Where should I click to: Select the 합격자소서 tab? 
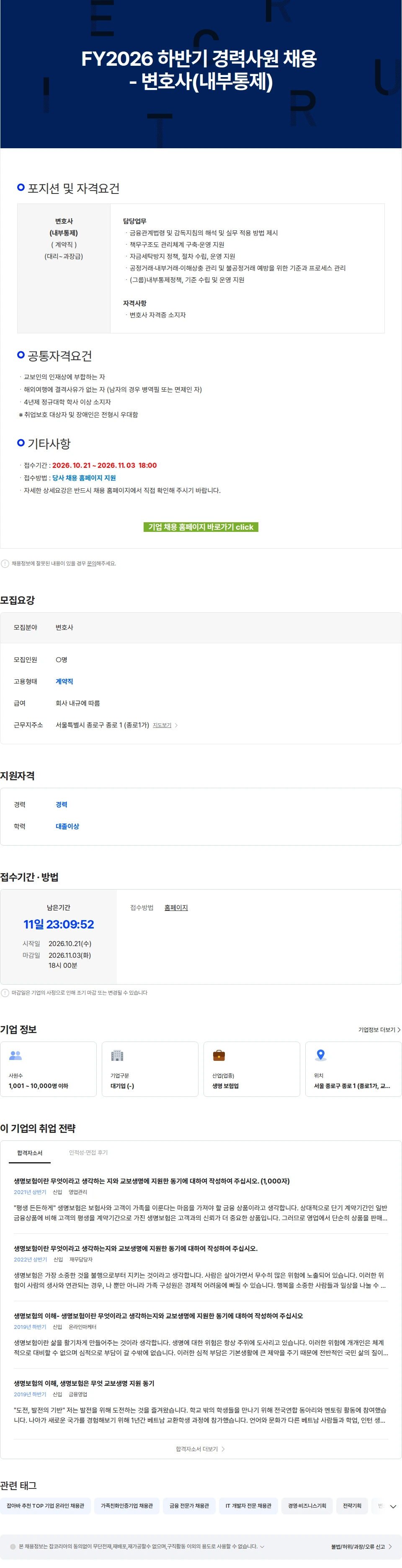30,1153
